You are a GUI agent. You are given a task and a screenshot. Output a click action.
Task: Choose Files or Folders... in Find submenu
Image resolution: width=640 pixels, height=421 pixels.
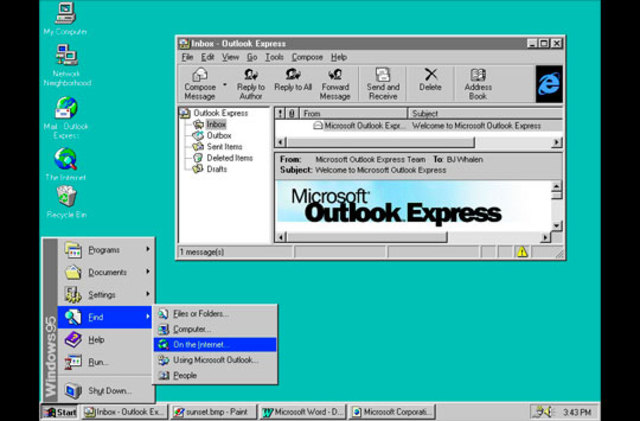(x=215, y=314)
